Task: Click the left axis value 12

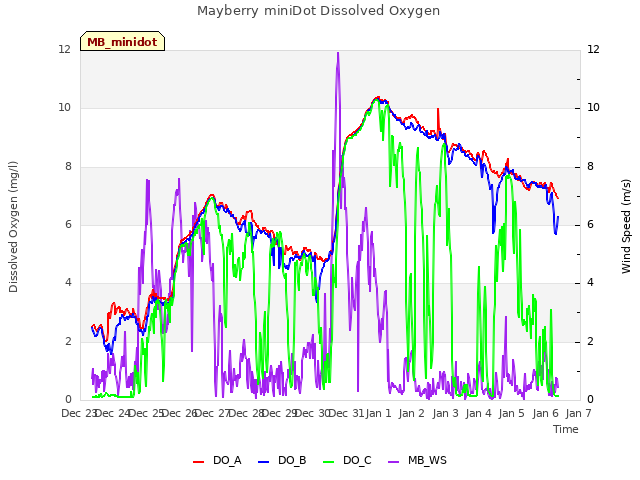Action: (64, 49)
